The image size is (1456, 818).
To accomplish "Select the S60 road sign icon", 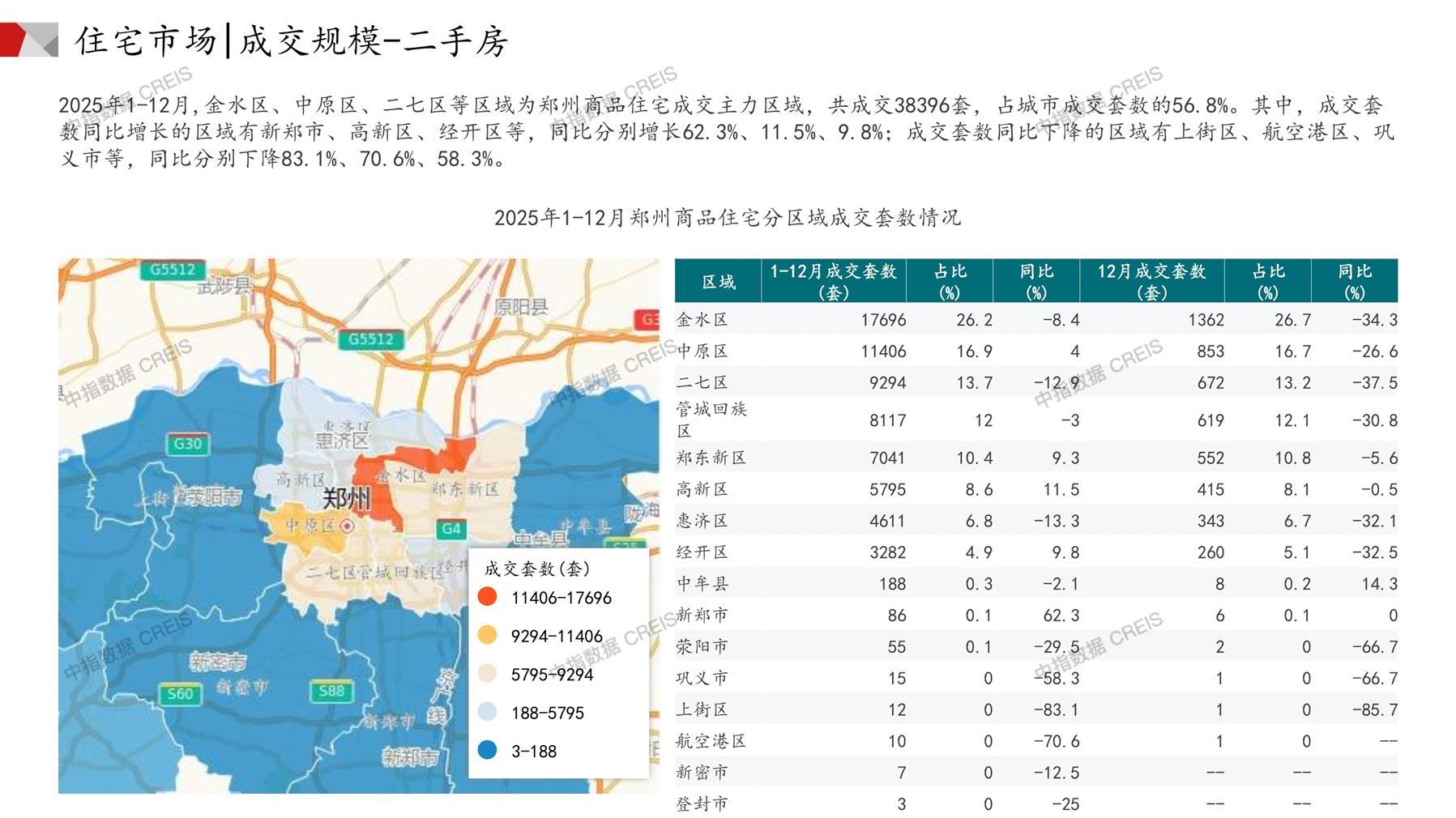I will (x=179, y=693).
